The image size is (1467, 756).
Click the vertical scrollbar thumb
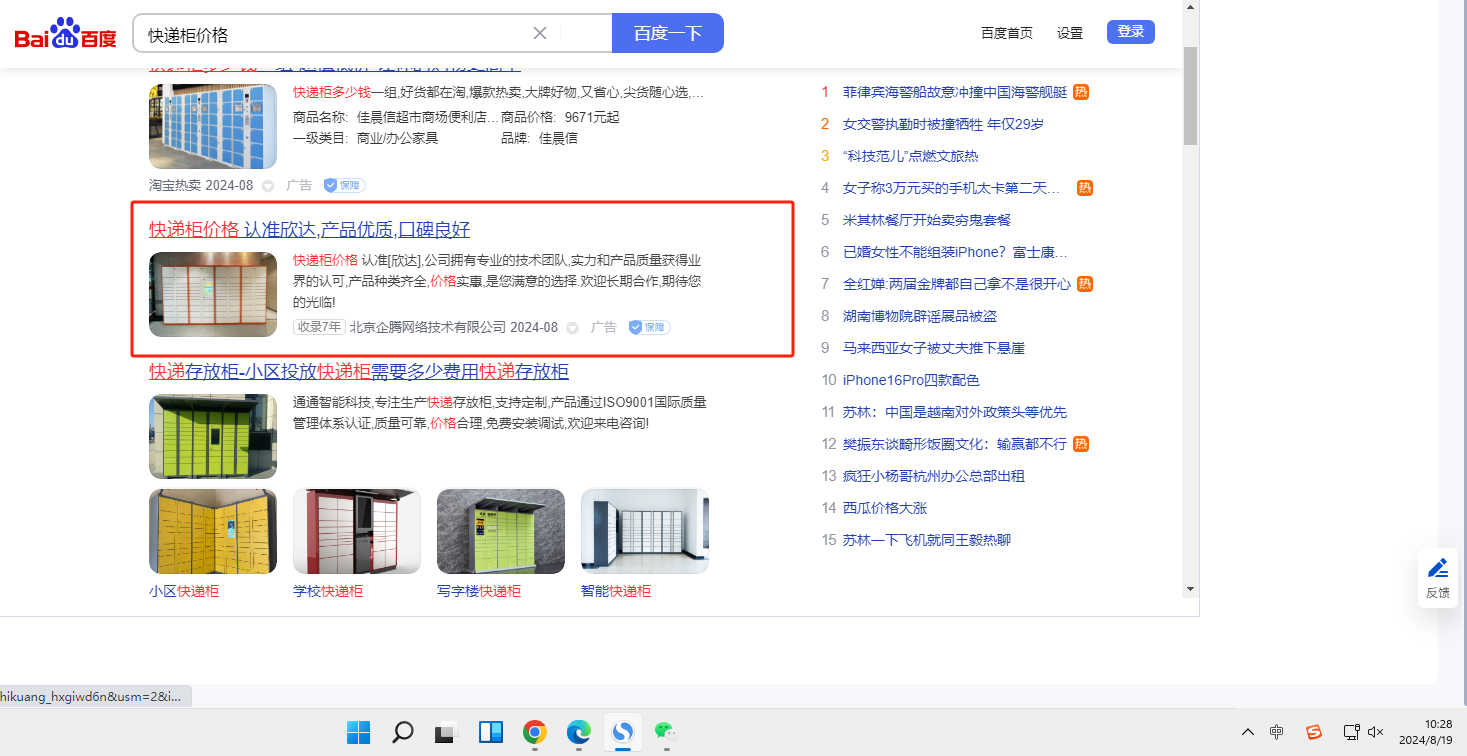point(1190,96)
